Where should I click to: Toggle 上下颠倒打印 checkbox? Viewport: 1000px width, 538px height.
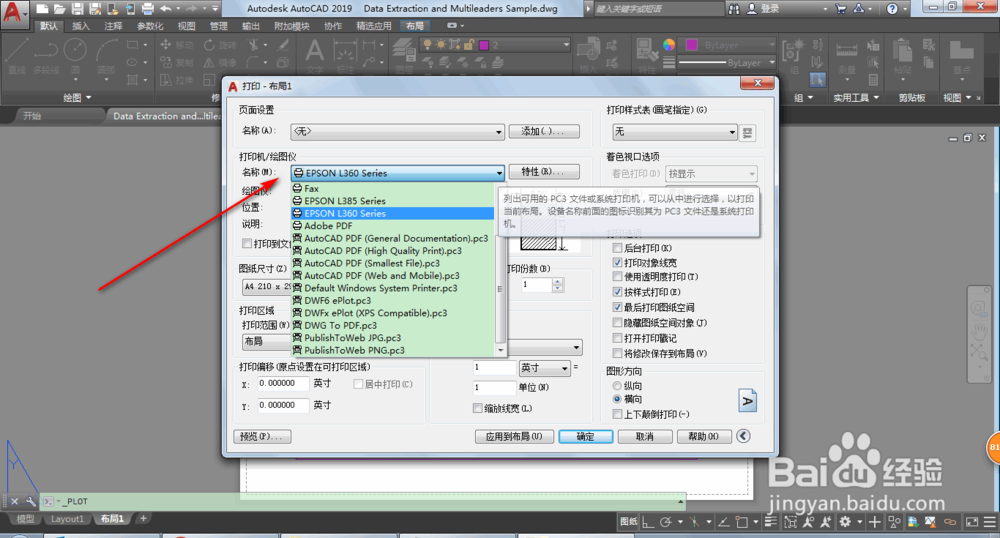[x=617, y=414]
